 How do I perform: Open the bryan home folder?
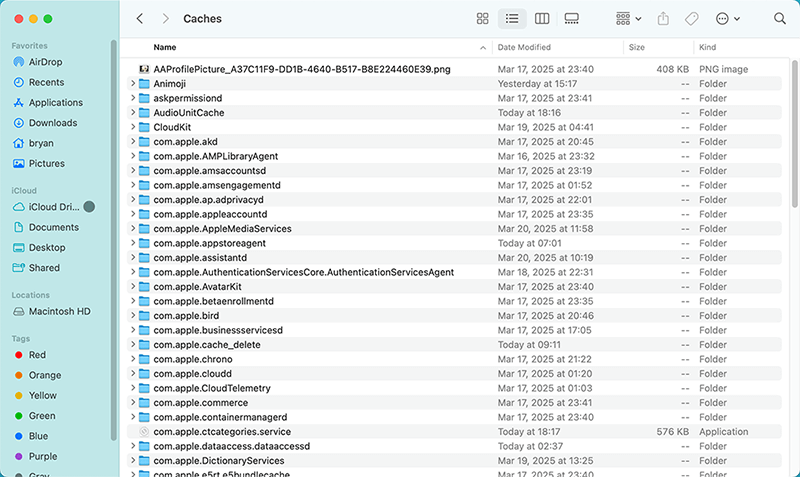(41, 143)
